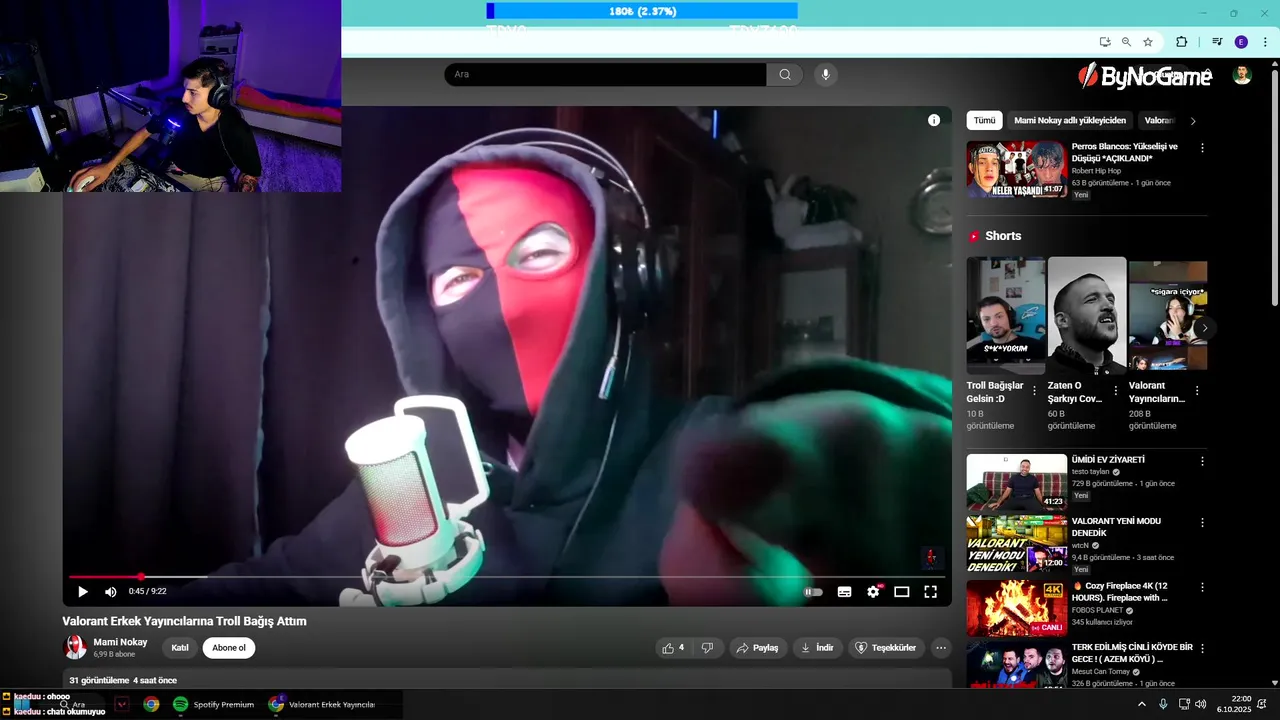Click the Install app icon in address bar
This screenshot has height=720, width=1280.
coord(1105,42)
